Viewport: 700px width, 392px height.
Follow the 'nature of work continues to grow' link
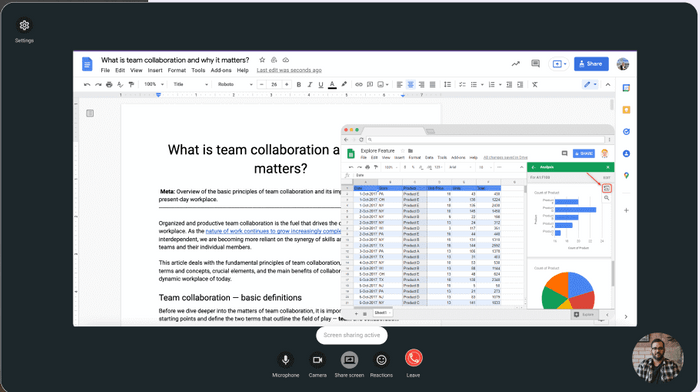[273, 231]
